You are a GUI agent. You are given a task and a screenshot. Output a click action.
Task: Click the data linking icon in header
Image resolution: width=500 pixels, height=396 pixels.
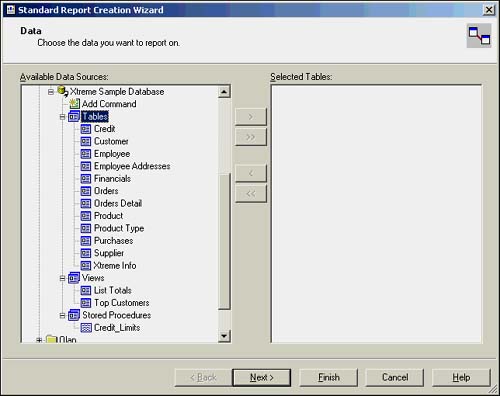[479, 36]
